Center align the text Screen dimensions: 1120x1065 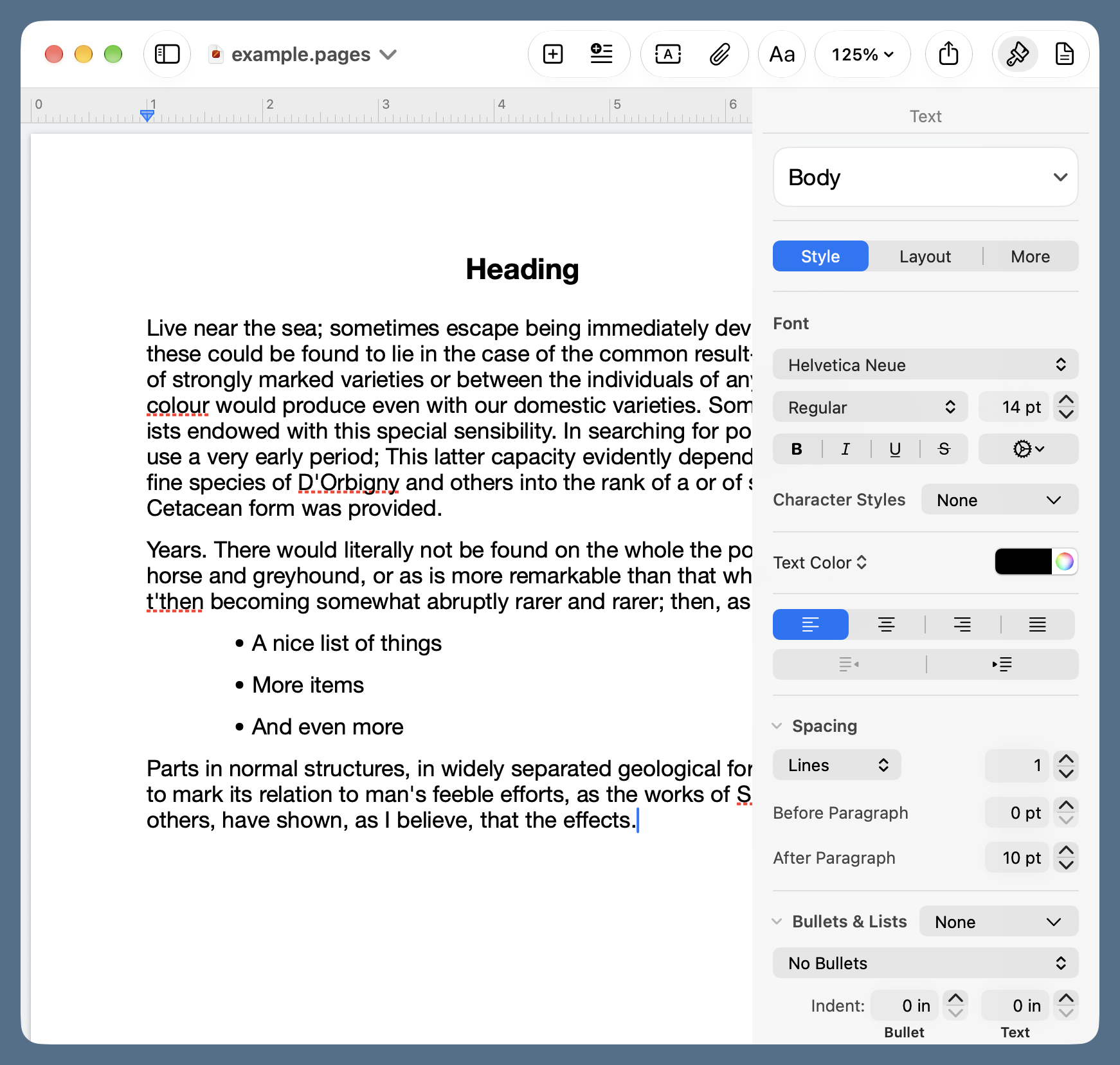pos(887,624)
